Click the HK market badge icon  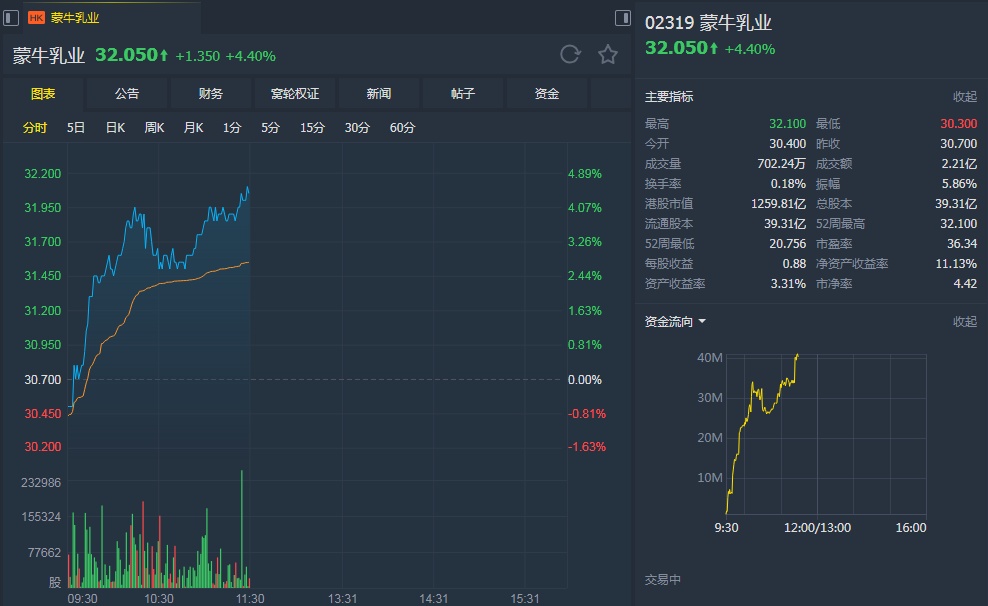pos(36,17)
